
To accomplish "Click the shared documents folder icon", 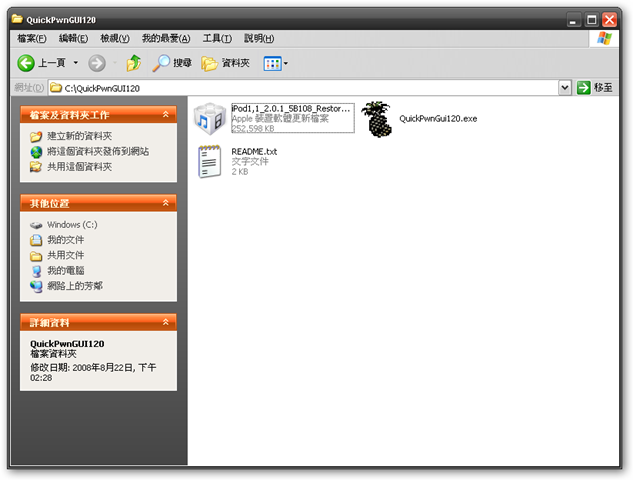I will [36, 256].
